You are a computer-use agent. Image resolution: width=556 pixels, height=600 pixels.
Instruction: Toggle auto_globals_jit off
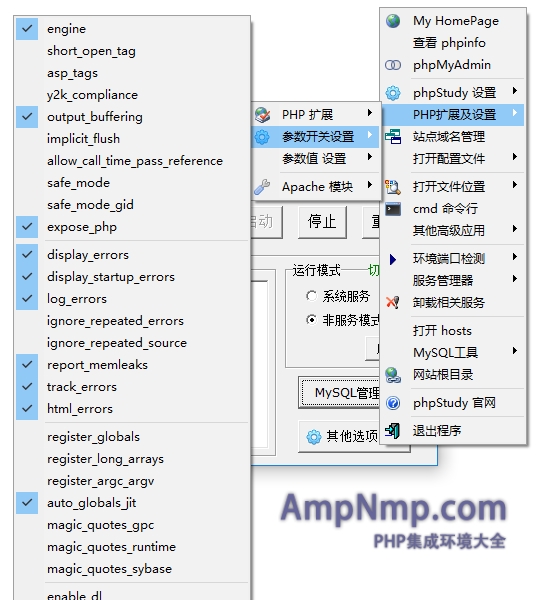click(132, 503)
